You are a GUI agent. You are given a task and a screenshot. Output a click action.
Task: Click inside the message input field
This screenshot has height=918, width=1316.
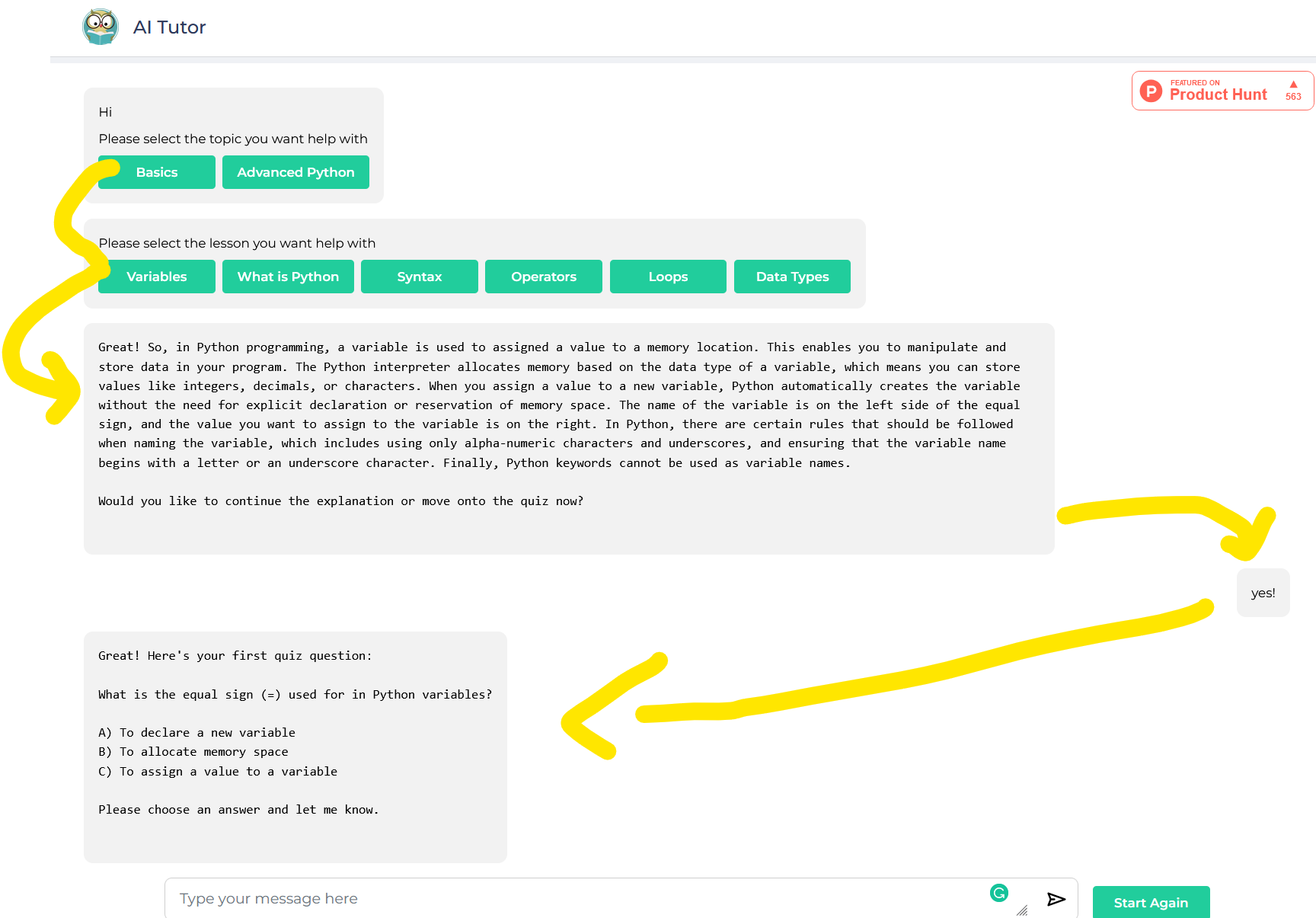533,899
